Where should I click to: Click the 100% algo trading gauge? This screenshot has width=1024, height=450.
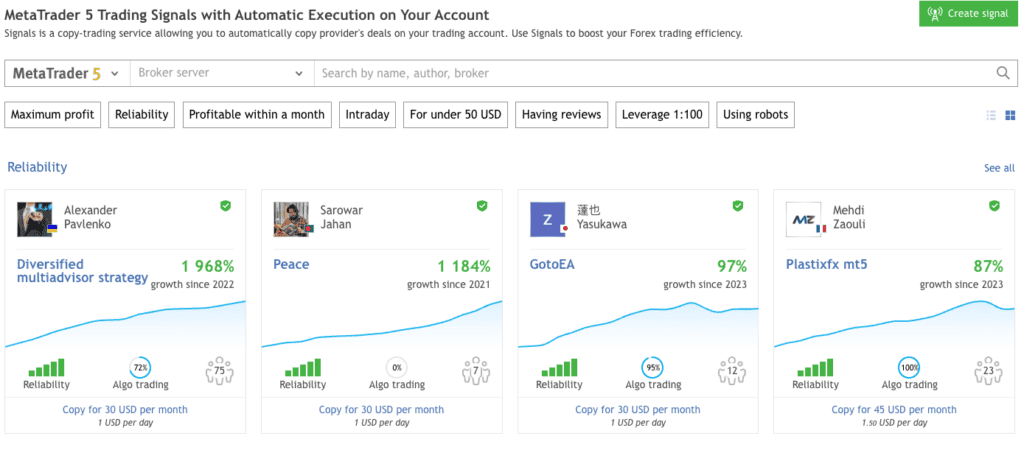[909, 368]
